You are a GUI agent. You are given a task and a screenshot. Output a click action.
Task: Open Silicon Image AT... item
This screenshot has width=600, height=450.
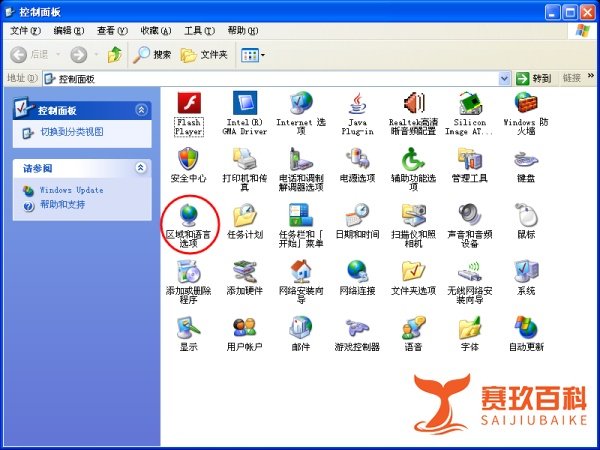coord(470,114)
